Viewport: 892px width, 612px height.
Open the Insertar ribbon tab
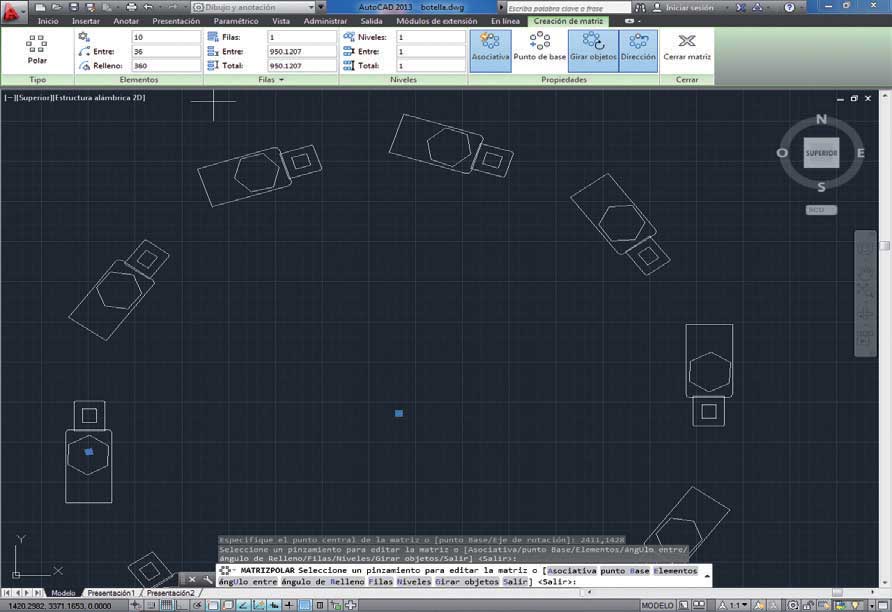pyautogui.click(x=86, y=21)
